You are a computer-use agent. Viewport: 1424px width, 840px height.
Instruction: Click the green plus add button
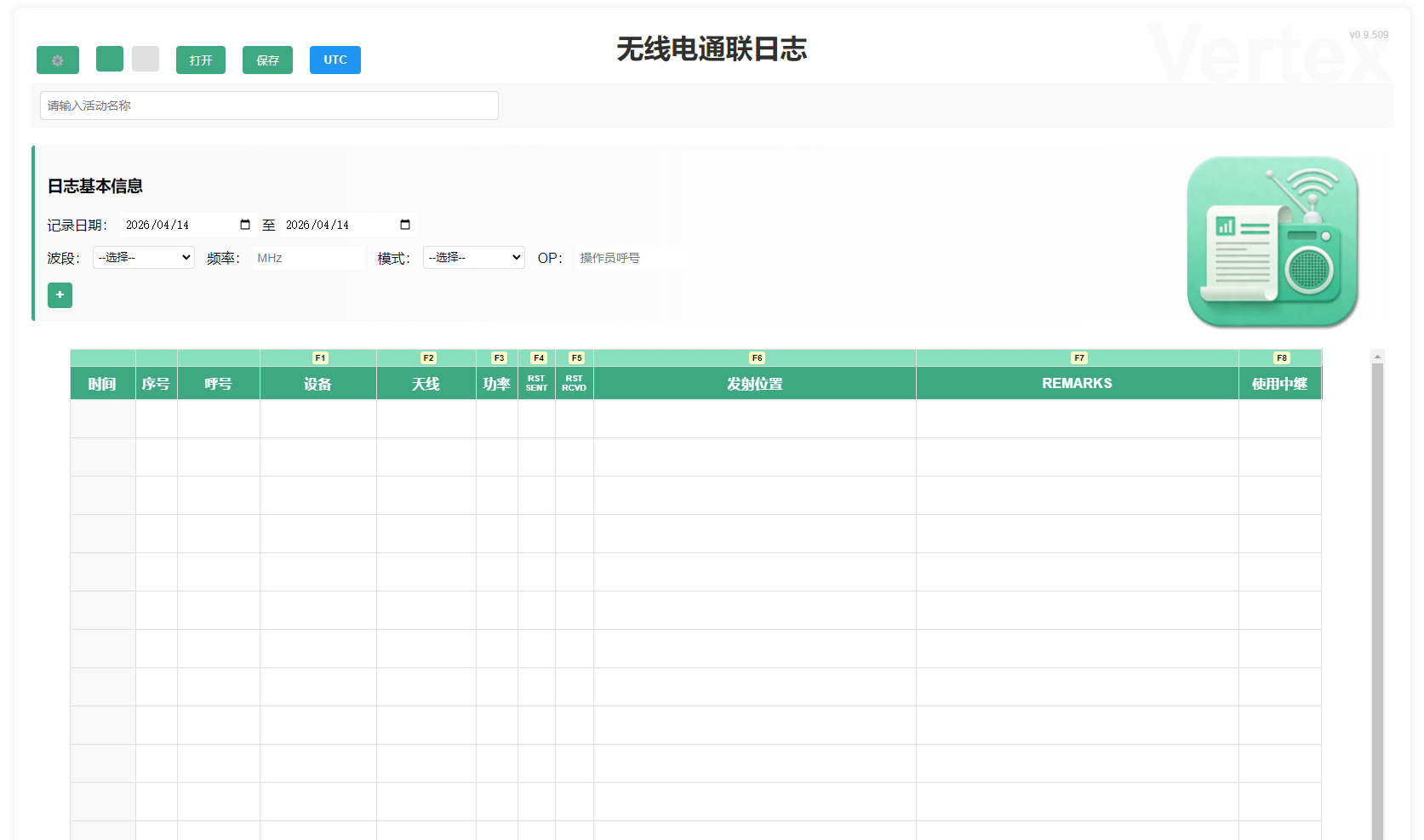[60, 295]
